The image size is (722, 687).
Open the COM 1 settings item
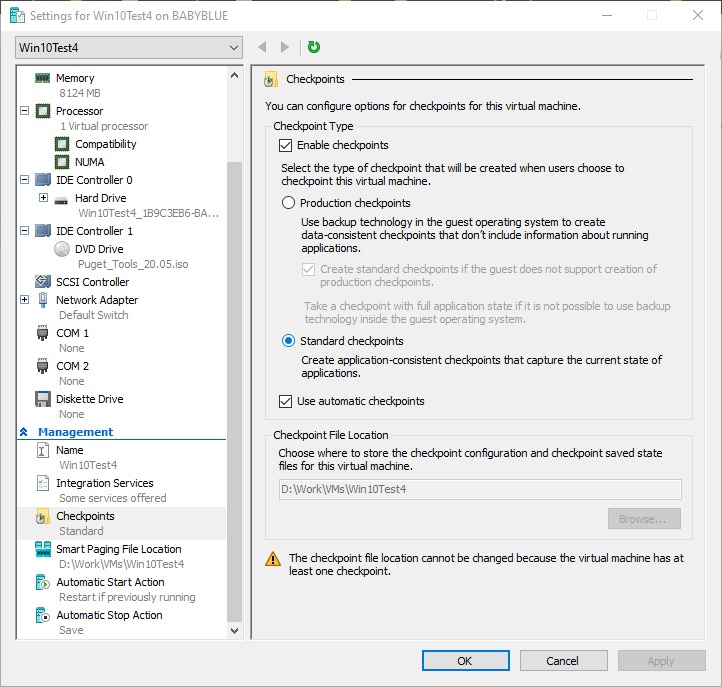click(x=72, y=333)
